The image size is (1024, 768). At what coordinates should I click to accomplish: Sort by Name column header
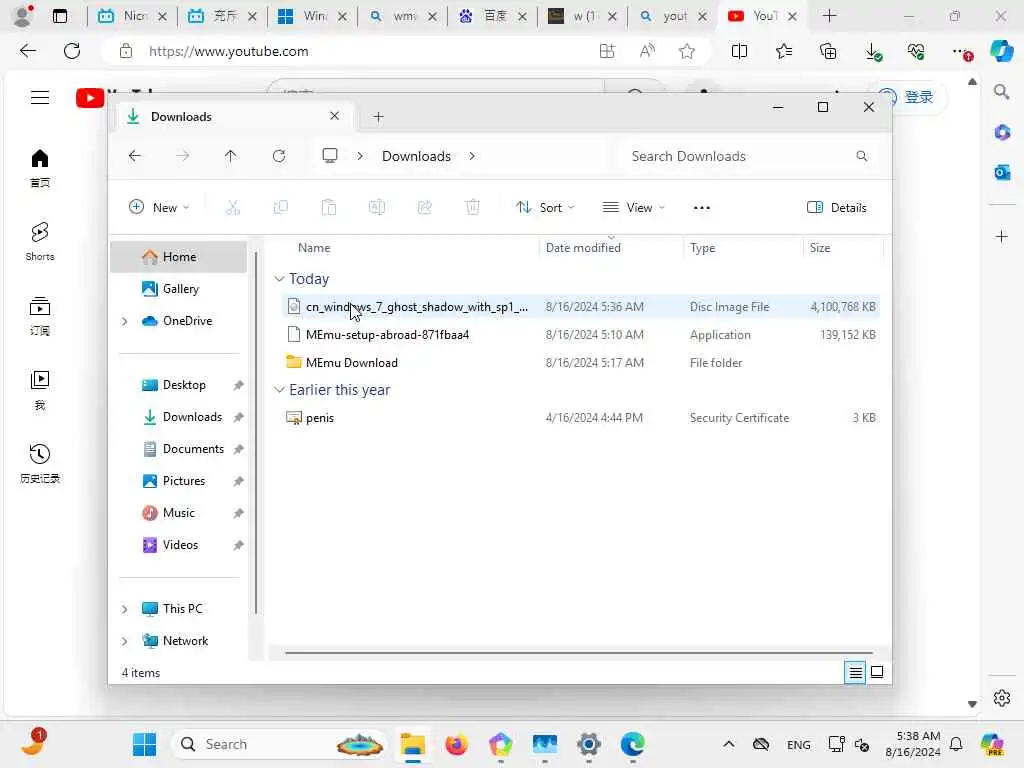pos(313,248)
